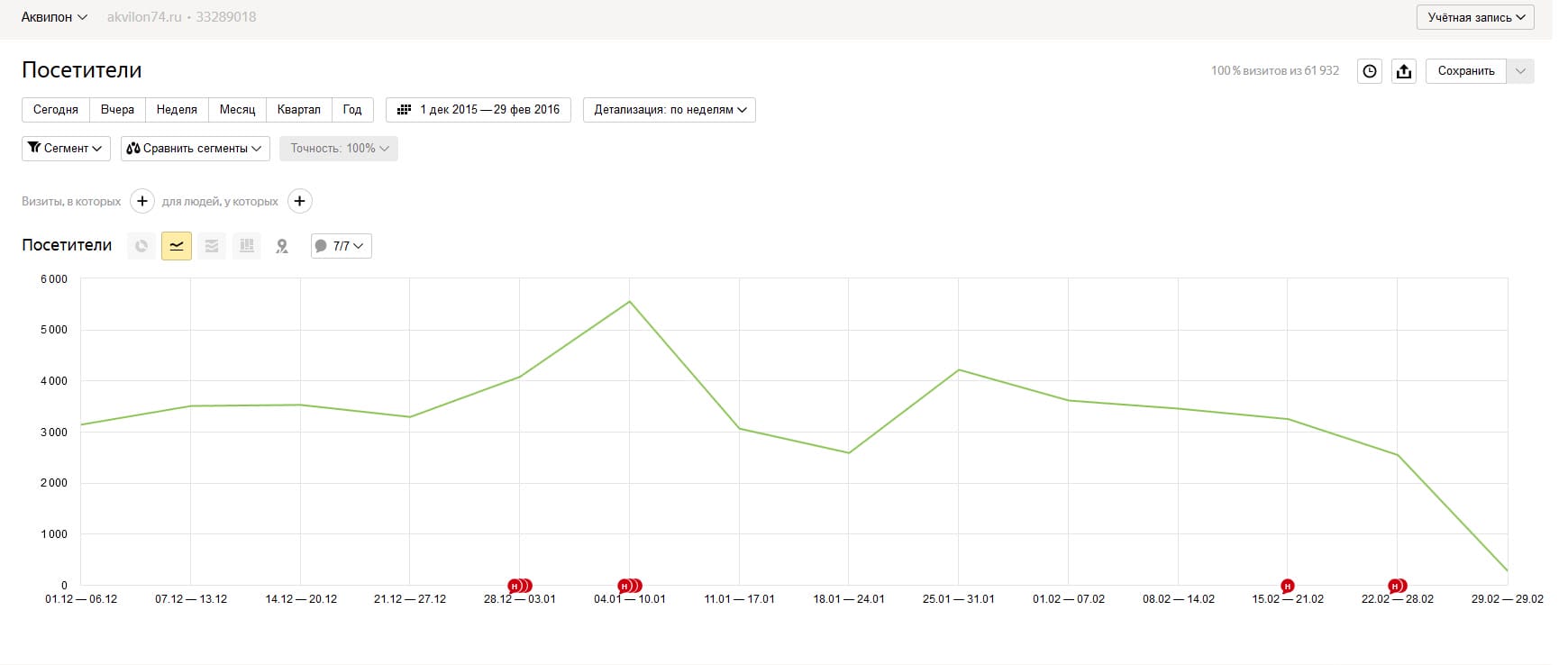This screenshot has height=665, width=1568.
Task: Select the Сегодня period tab
Action: click(x=56, y=110)
